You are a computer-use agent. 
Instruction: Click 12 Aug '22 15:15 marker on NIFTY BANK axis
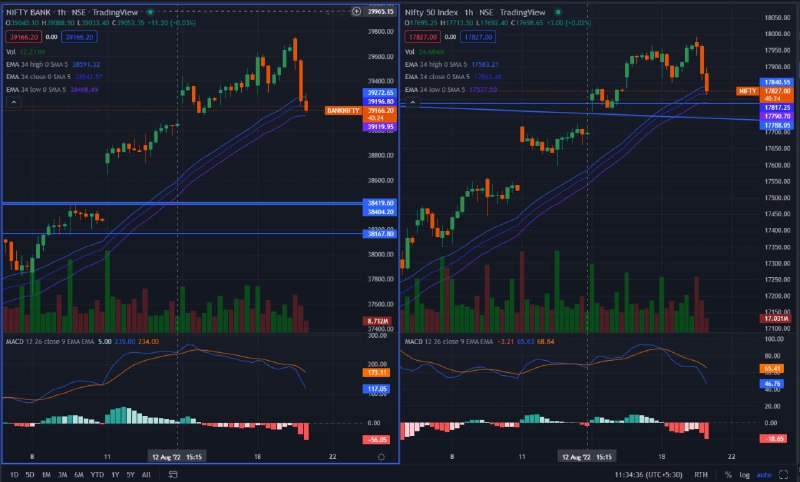pyautogui.click(x=177, y=457)
